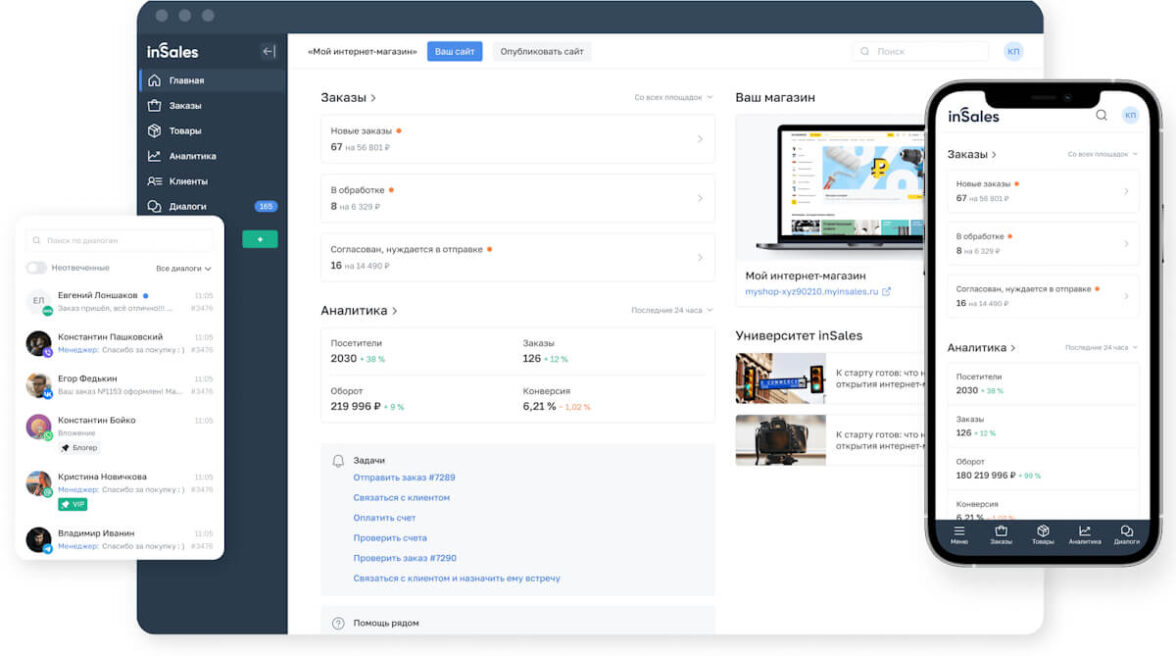Image resolution: width=1176 pixels, height=656 pixels.
Task: Open the КП user avatar in header
Action: 1013,51
